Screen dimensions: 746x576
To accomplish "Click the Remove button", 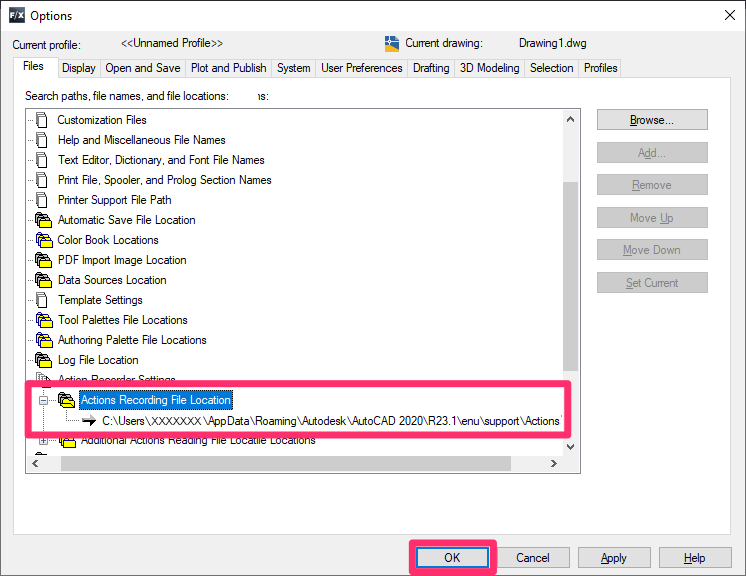I will pos(652,185).
